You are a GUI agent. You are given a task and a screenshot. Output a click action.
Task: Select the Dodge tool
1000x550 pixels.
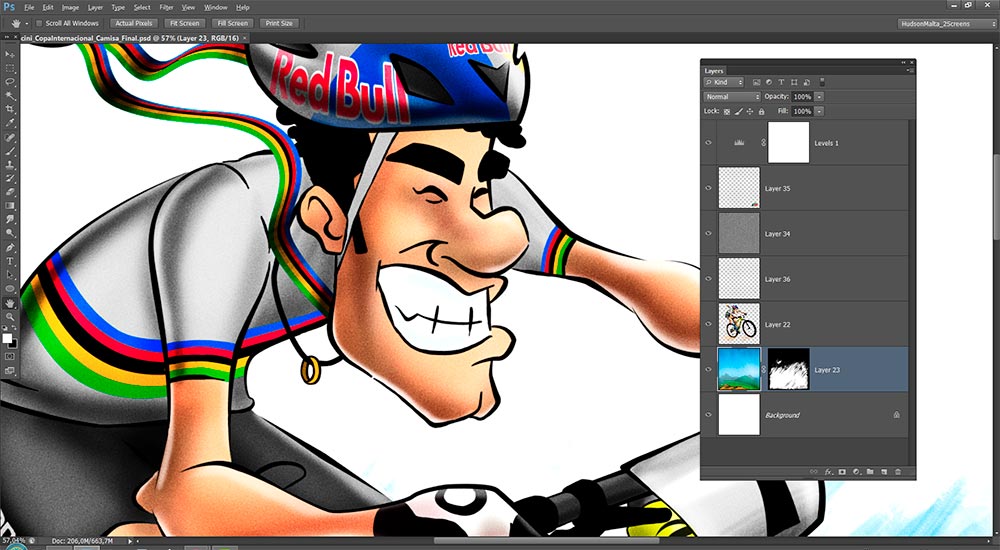point(10,233)
